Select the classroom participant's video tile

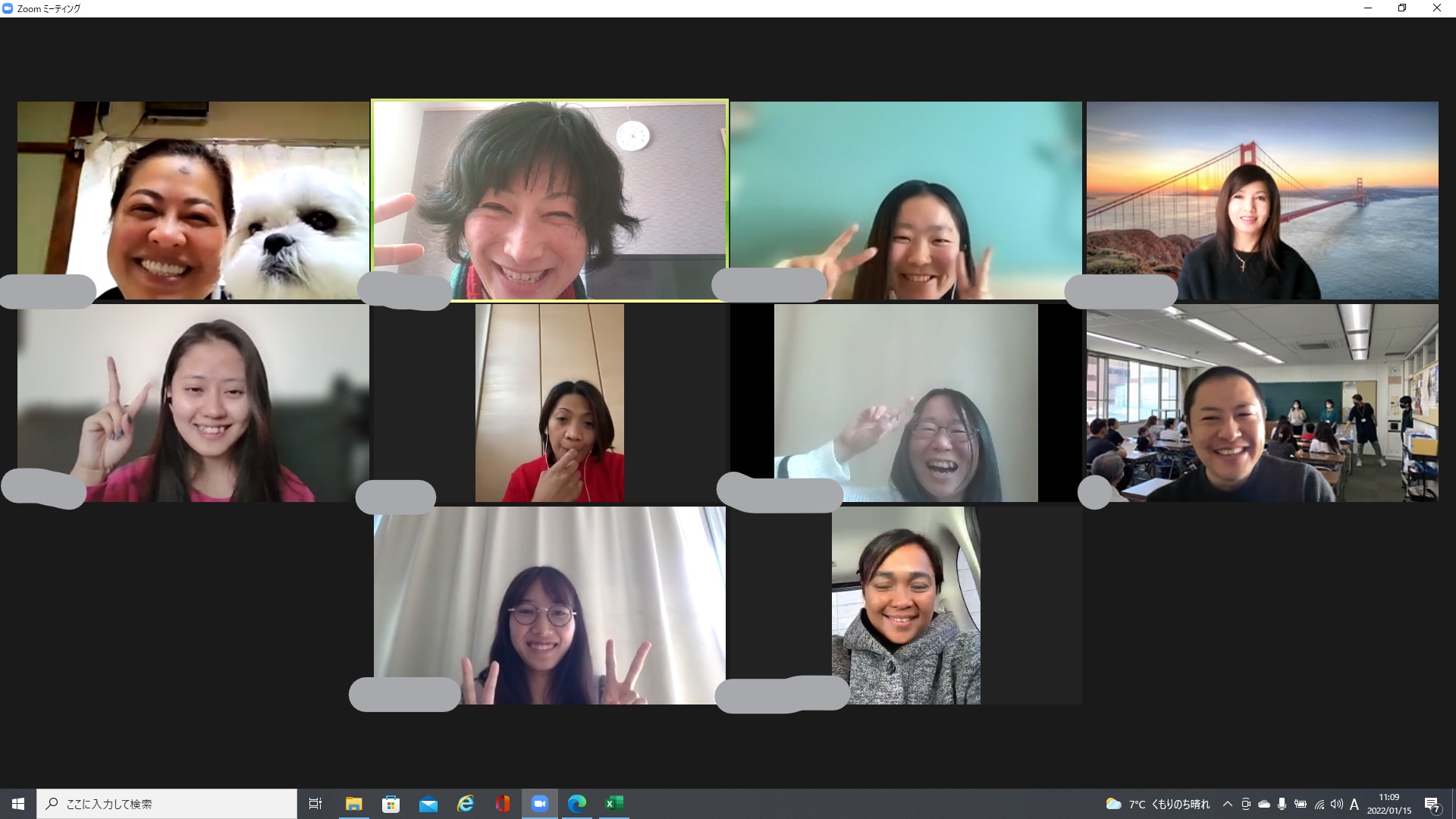(1262, 403)
